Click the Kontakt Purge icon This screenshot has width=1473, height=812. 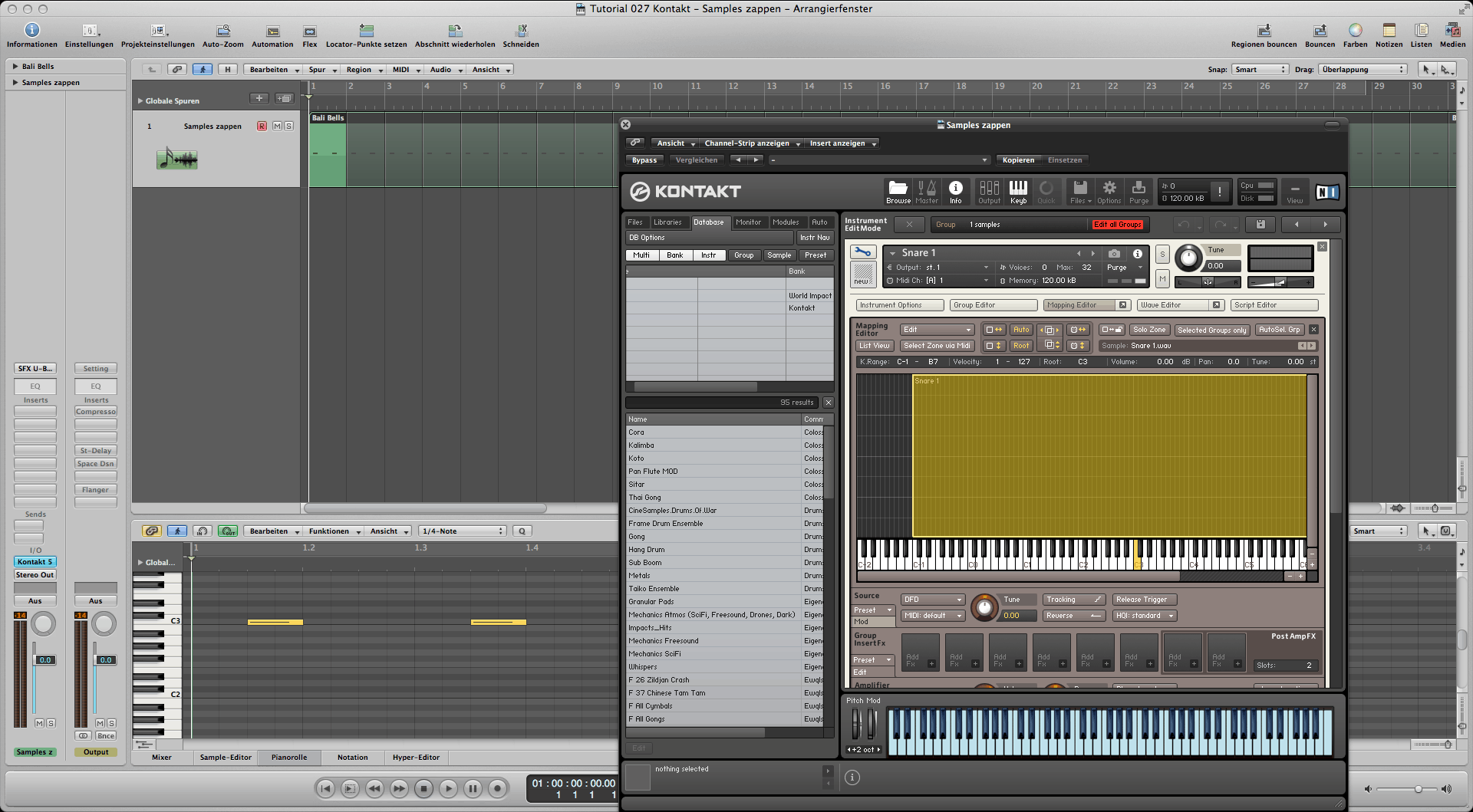pyautogui.click(x=1139, y=191)
